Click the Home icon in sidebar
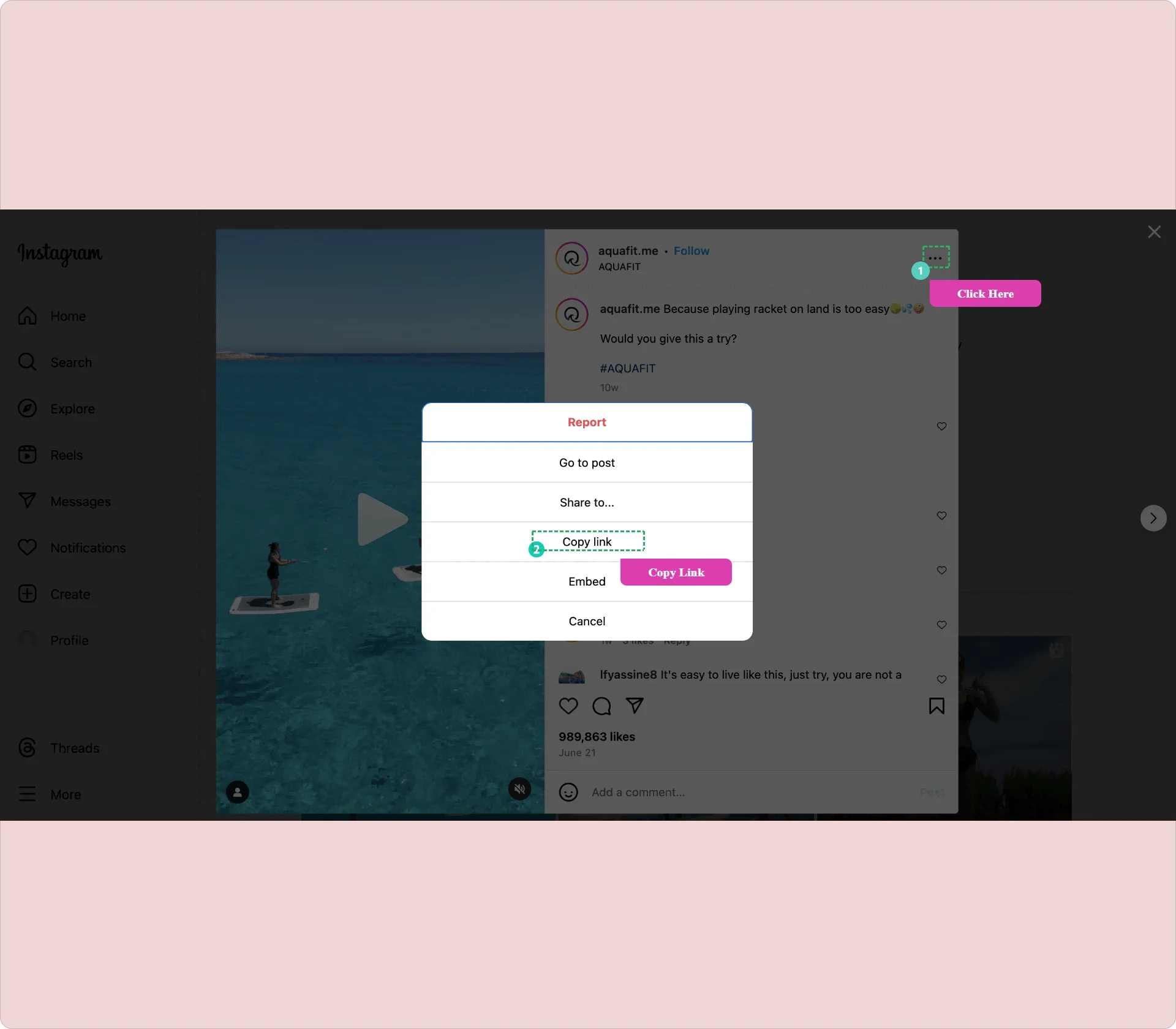This screenshot has height=1029, width=1176. click(27, 315)
